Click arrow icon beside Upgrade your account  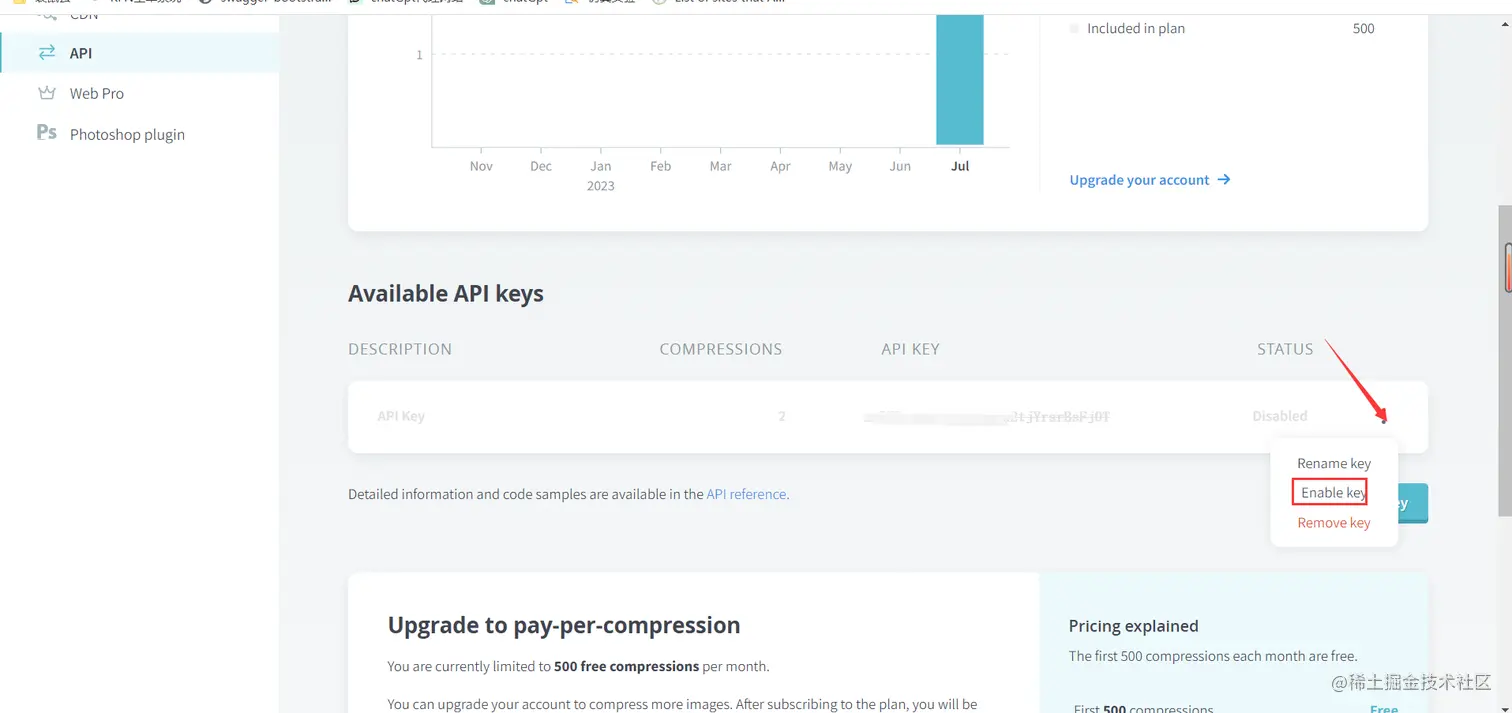pyautogui.click(x=1224, y=180)
